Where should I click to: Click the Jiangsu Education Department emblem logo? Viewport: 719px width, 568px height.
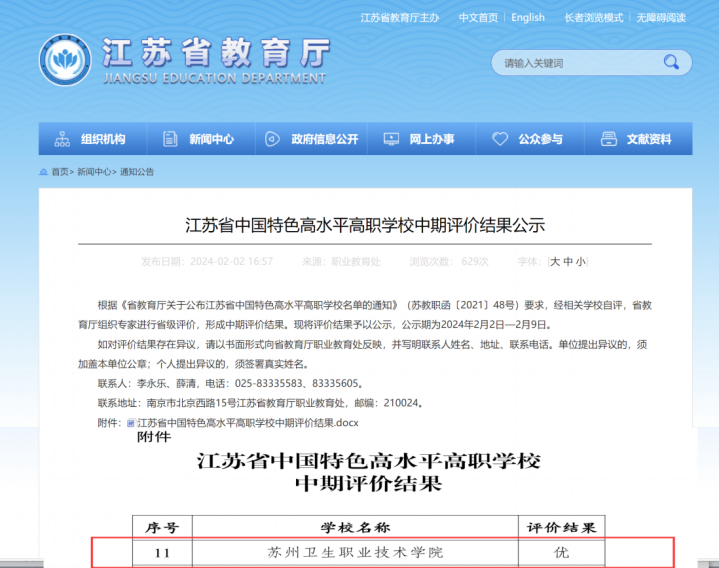(x=65, y=60)
